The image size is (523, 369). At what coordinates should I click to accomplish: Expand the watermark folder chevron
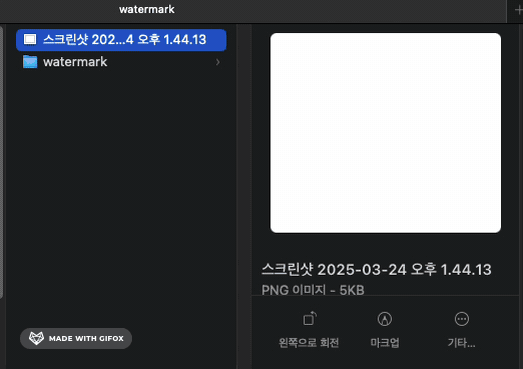(x=217, y=62)
